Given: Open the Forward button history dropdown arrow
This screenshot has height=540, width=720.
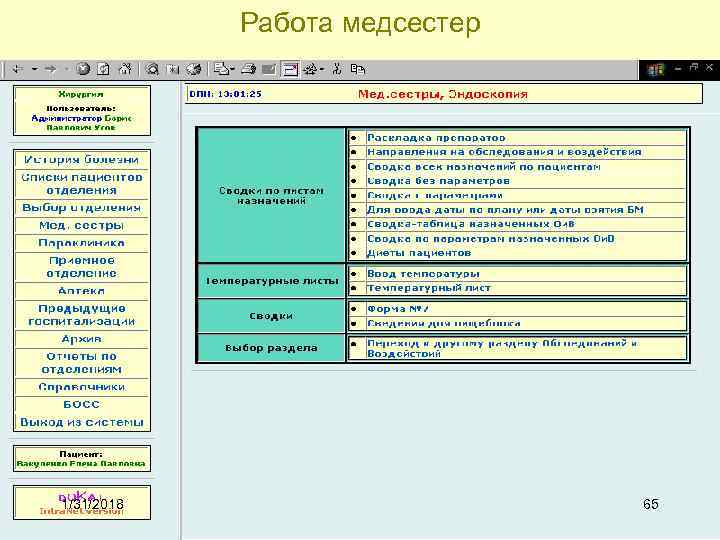Looking at the screenshot, I should [66, 69].
